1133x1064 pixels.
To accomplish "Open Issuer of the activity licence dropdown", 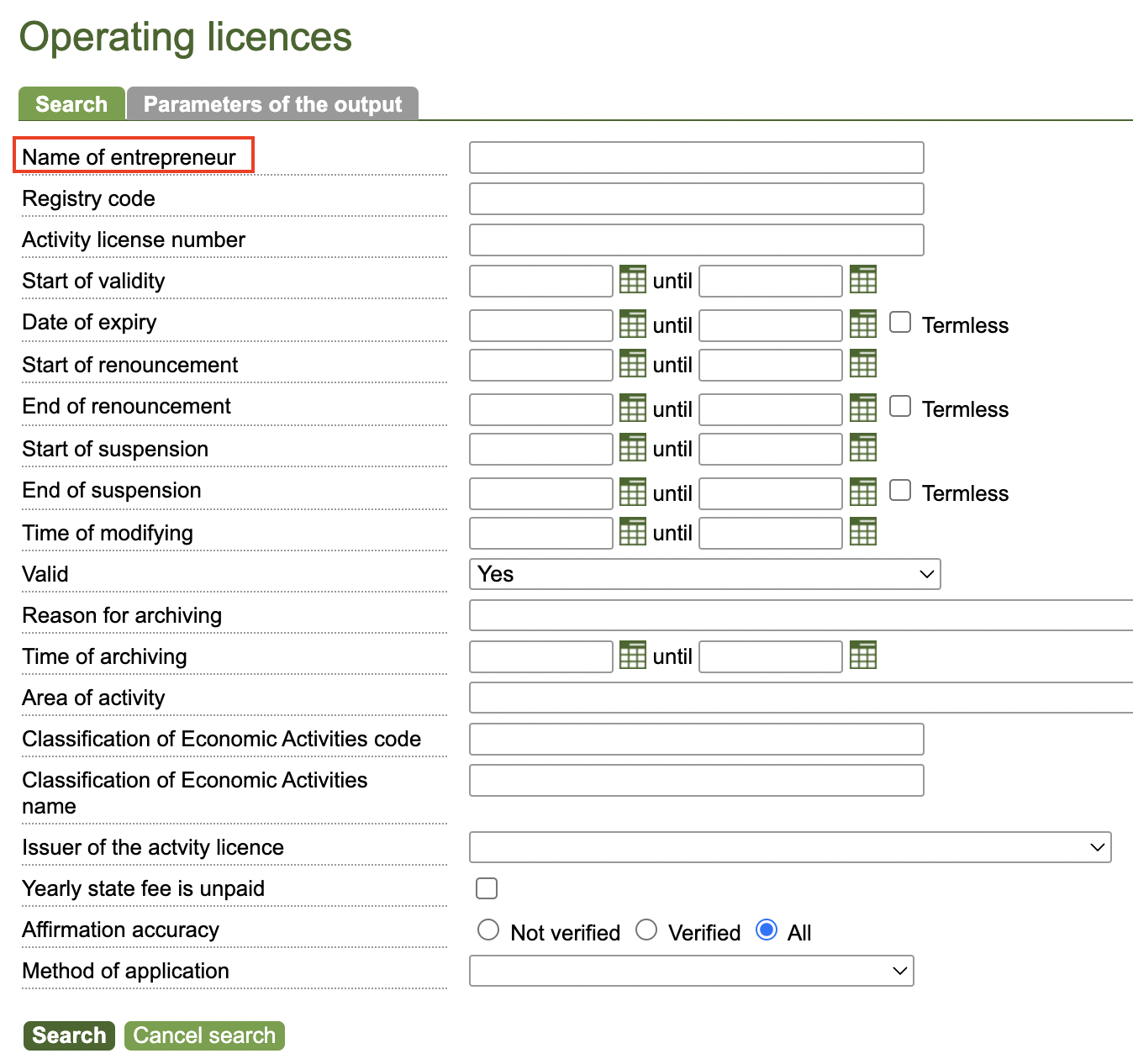I will 790,847.
